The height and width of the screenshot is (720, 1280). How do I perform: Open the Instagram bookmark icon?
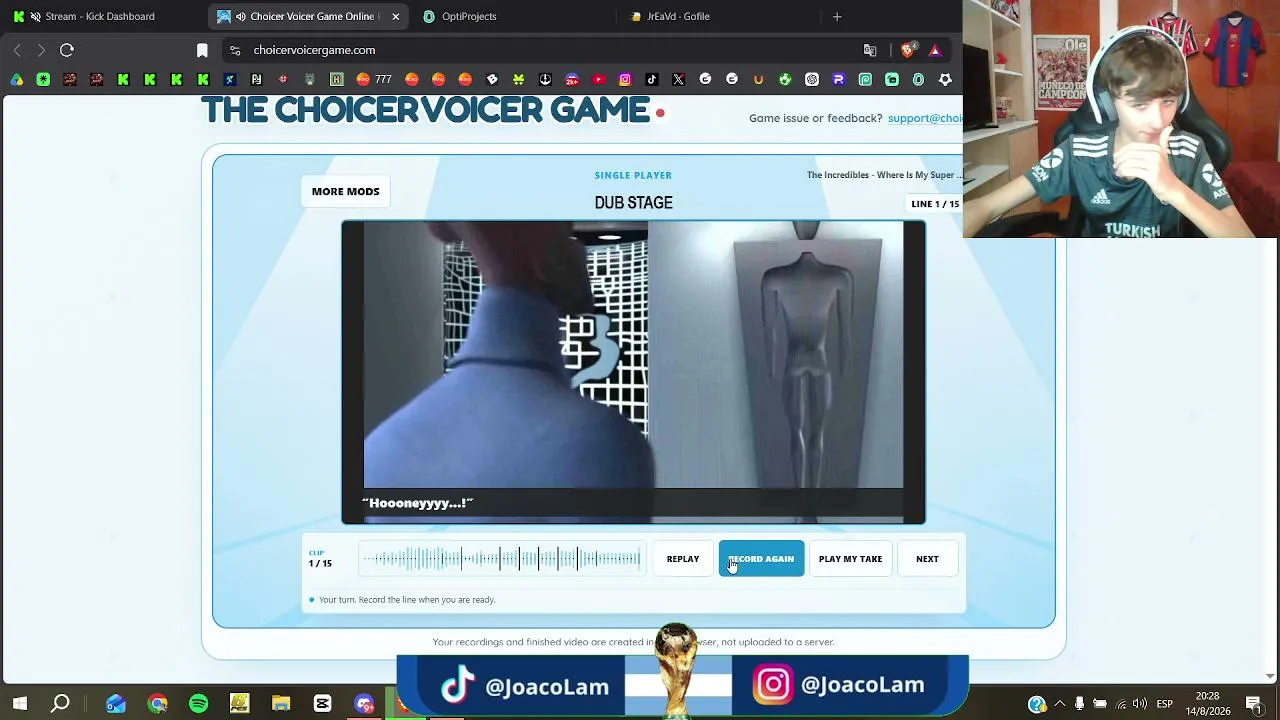(625, 79)
